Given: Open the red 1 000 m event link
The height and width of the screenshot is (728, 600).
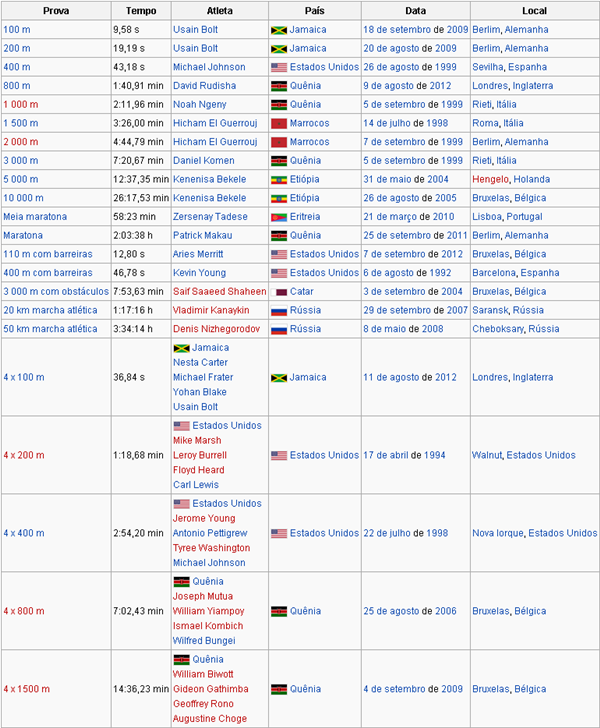Looking at the screenshot, I should pos(20,104).
